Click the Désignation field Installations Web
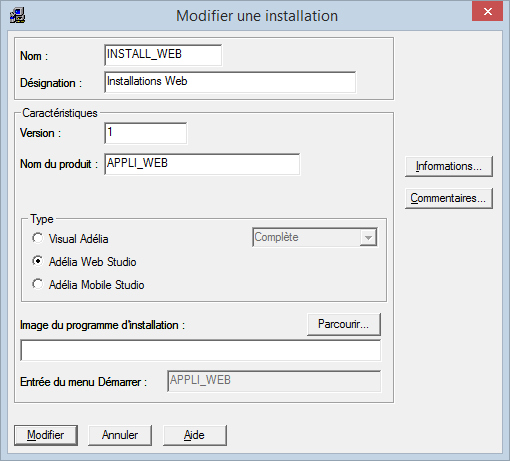Screen dimensions: 510x461 point(230,82)
